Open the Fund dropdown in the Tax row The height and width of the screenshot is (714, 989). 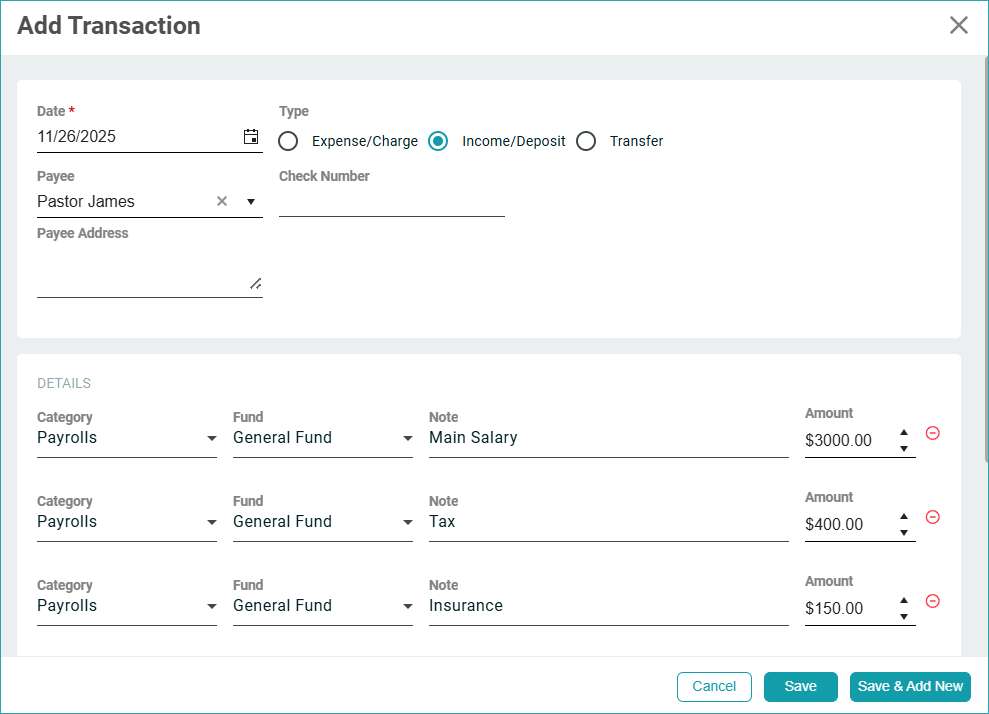407,522
